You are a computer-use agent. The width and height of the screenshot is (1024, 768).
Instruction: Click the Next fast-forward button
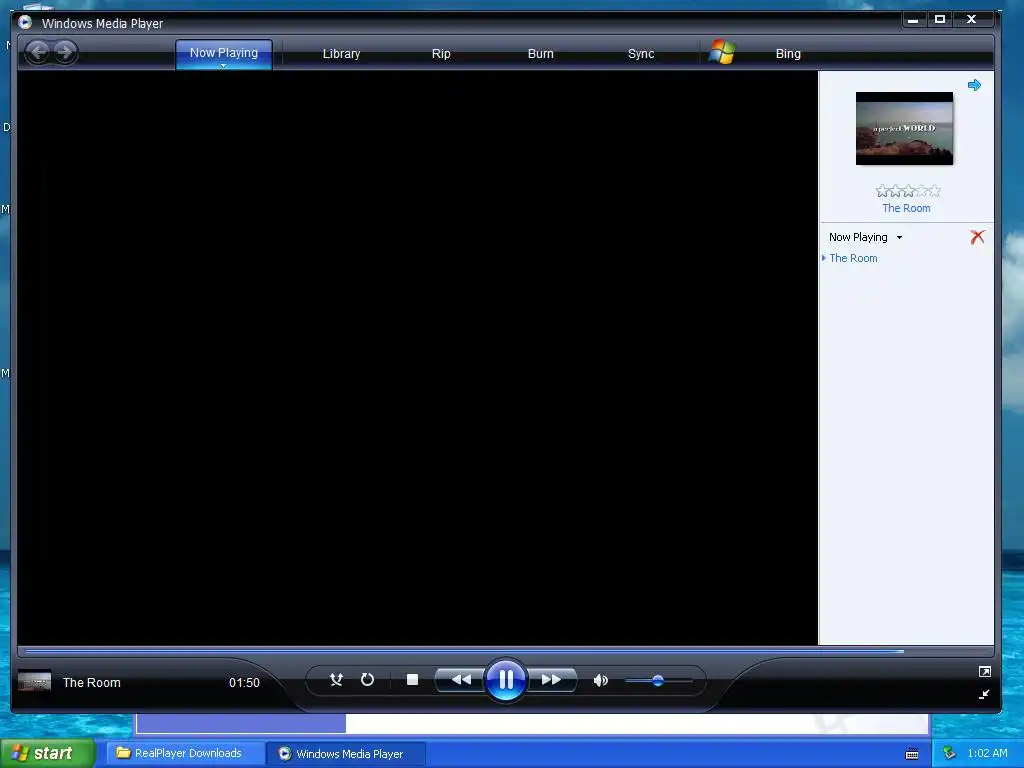[x=551, y=680]
